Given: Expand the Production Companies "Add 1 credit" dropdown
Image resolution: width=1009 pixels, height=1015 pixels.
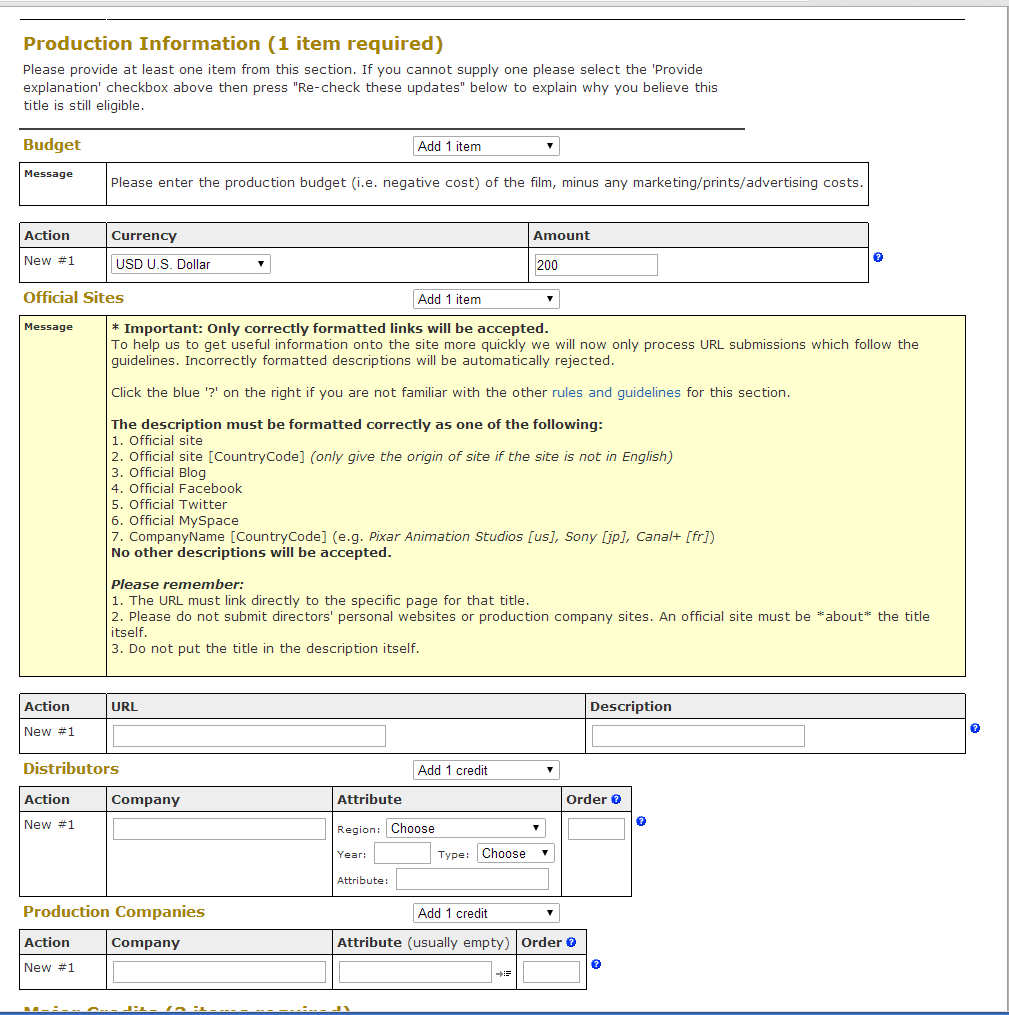Looking at the screenshot, I should (x=486, y=913).
